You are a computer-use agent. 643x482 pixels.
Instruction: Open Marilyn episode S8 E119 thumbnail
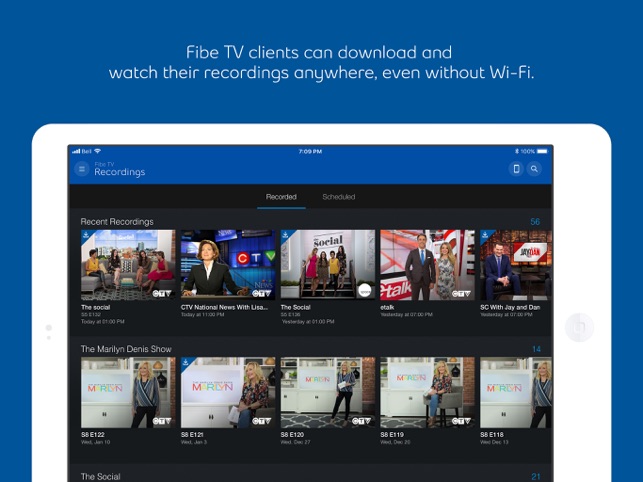point(427,392)
